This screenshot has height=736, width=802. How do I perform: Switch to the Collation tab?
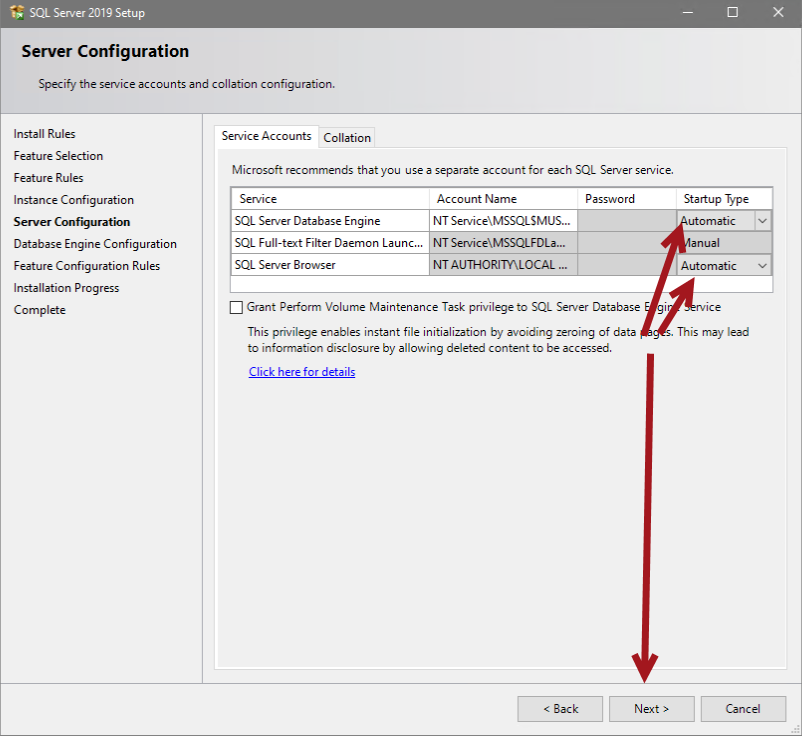click(347, 138)
